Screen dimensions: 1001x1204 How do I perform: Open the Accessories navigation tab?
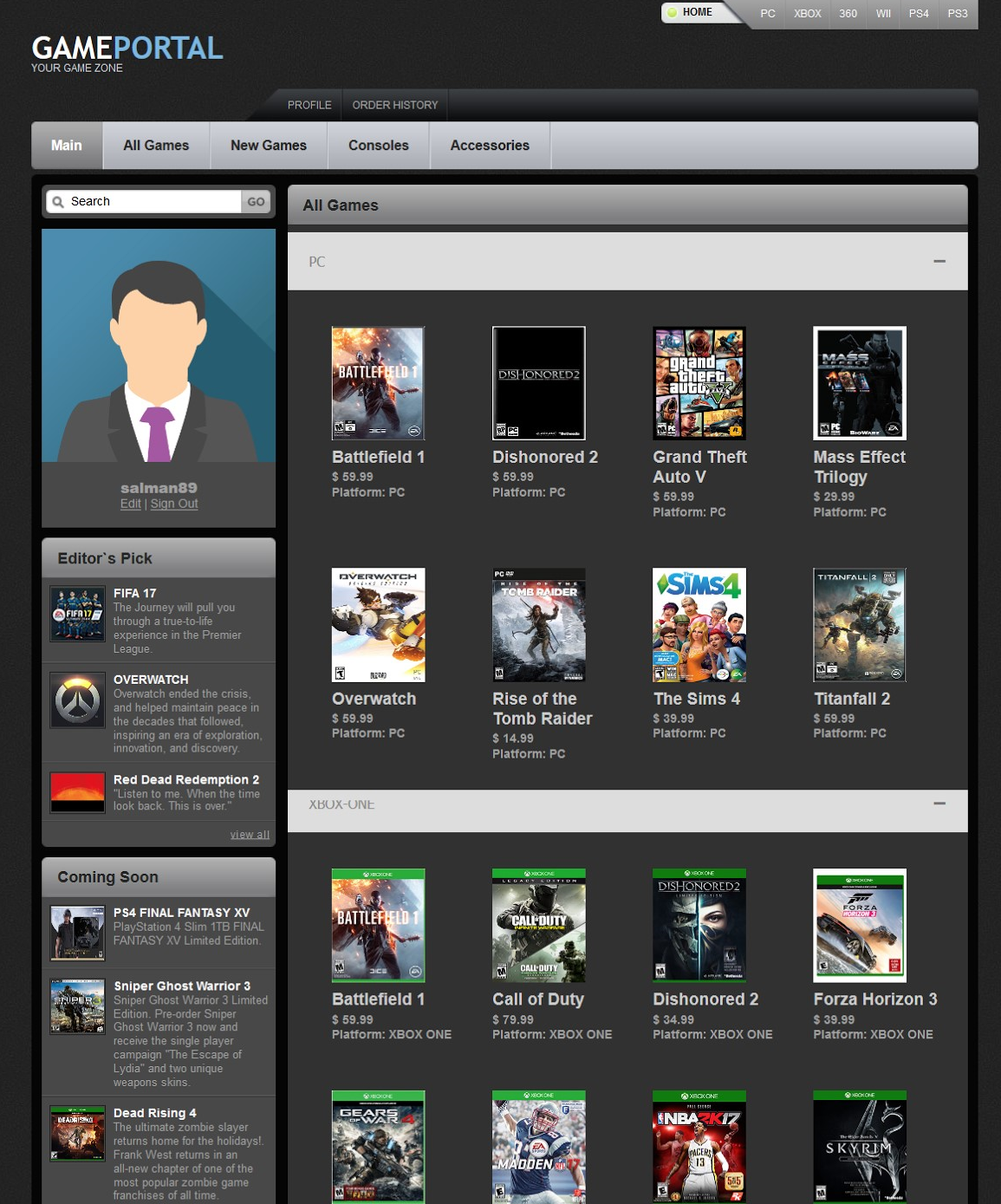point(490,146)
